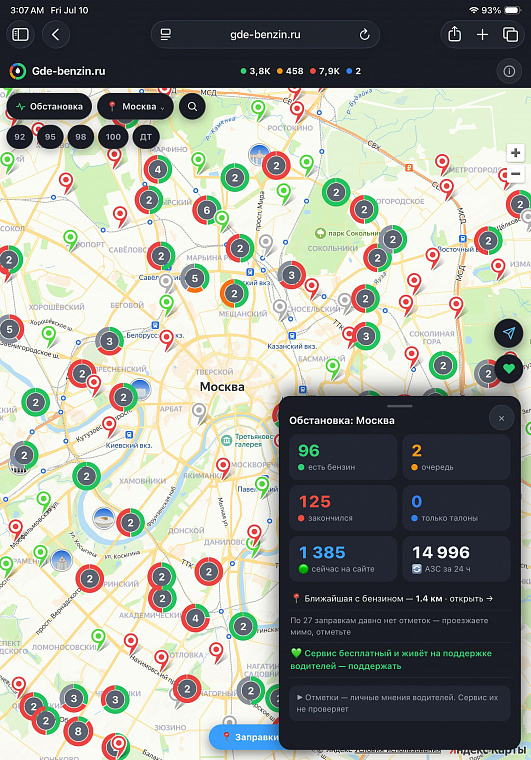The width and height of the screenshot is (531, 760).
Task: Follow the поддержать support link
Action: coord(375,666)
